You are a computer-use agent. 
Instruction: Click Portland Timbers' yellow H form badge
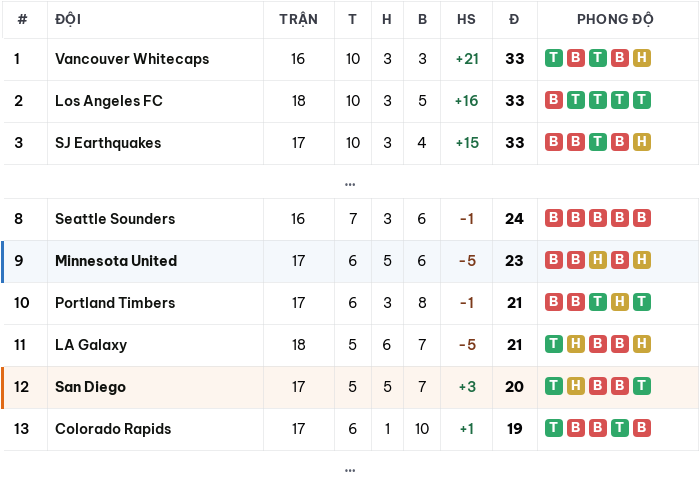click(620, 302)
